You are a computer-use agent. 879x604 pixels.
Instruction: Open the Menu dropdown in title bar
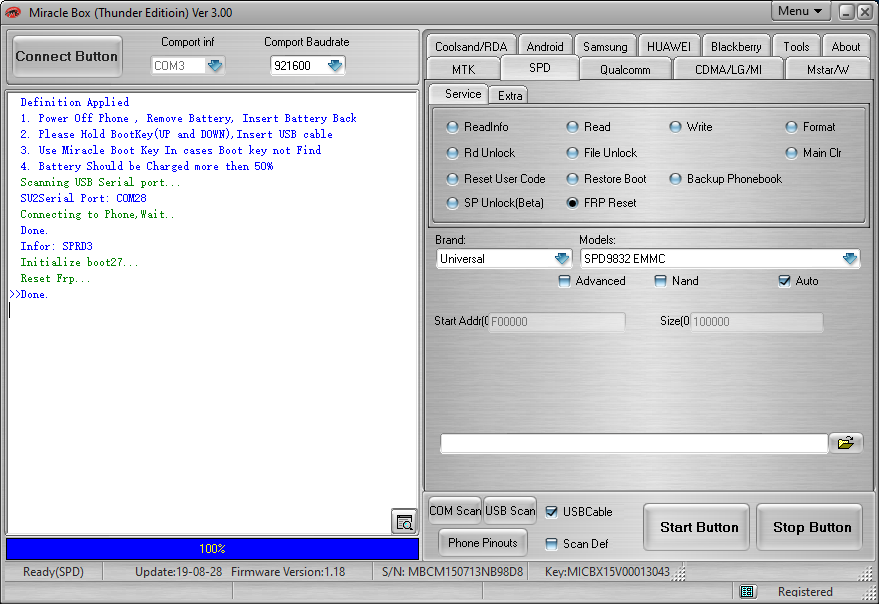pyautogui.click(x=799, y=11)
